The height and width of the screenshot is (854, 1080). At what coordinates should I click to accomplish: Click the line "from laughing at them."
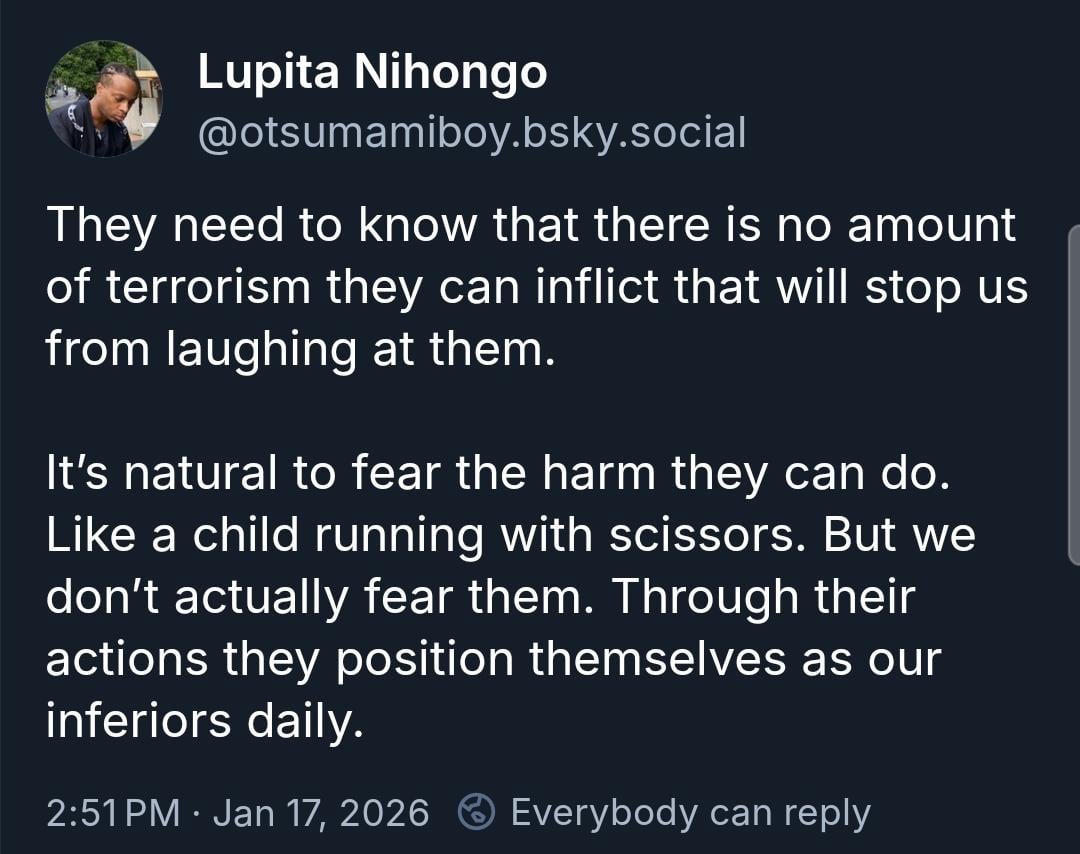tap(299, 350)
